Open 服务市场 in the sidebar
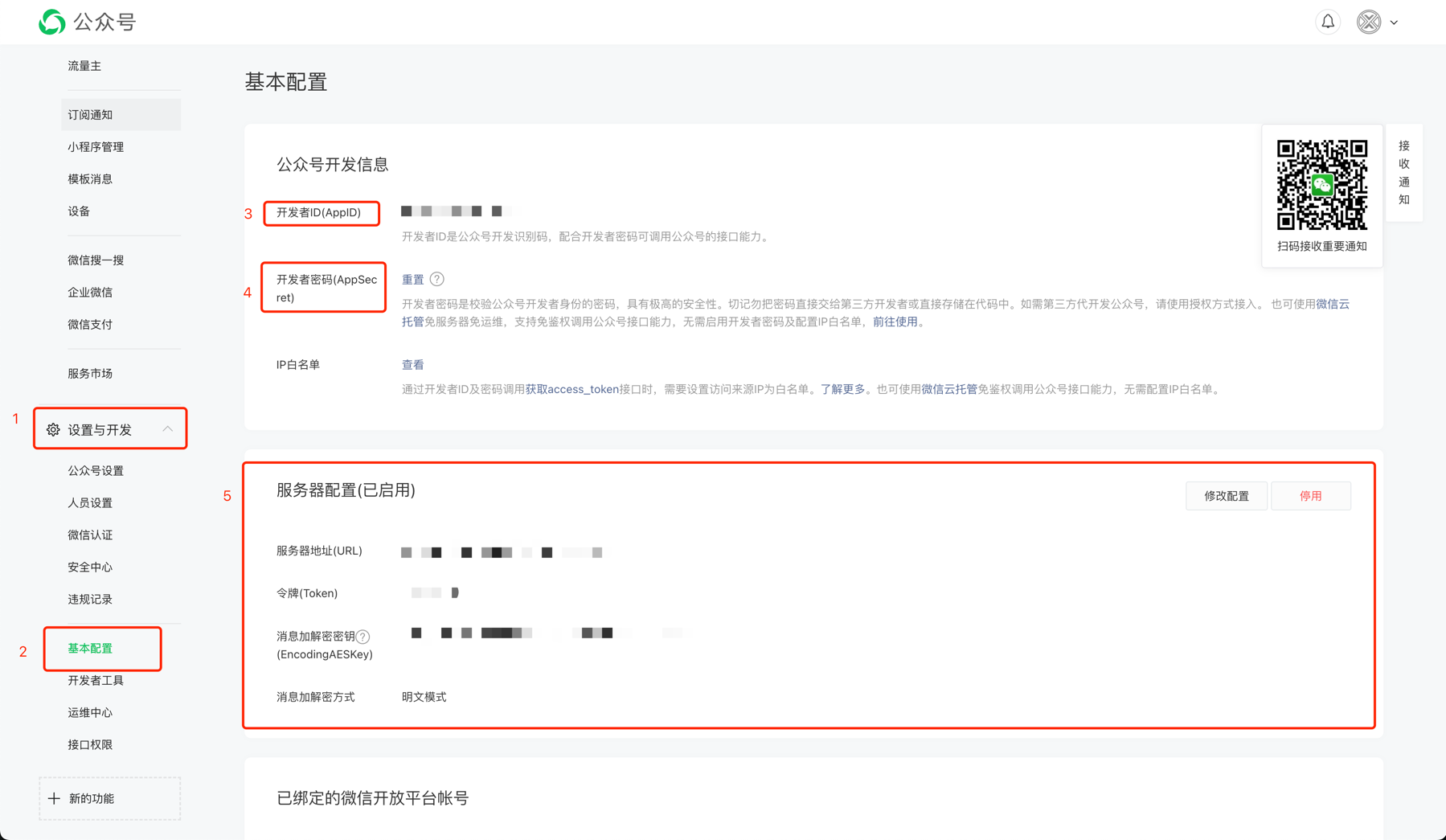Image resolution: width=1446 pixels, height=840 pixels. coord(90,374)
